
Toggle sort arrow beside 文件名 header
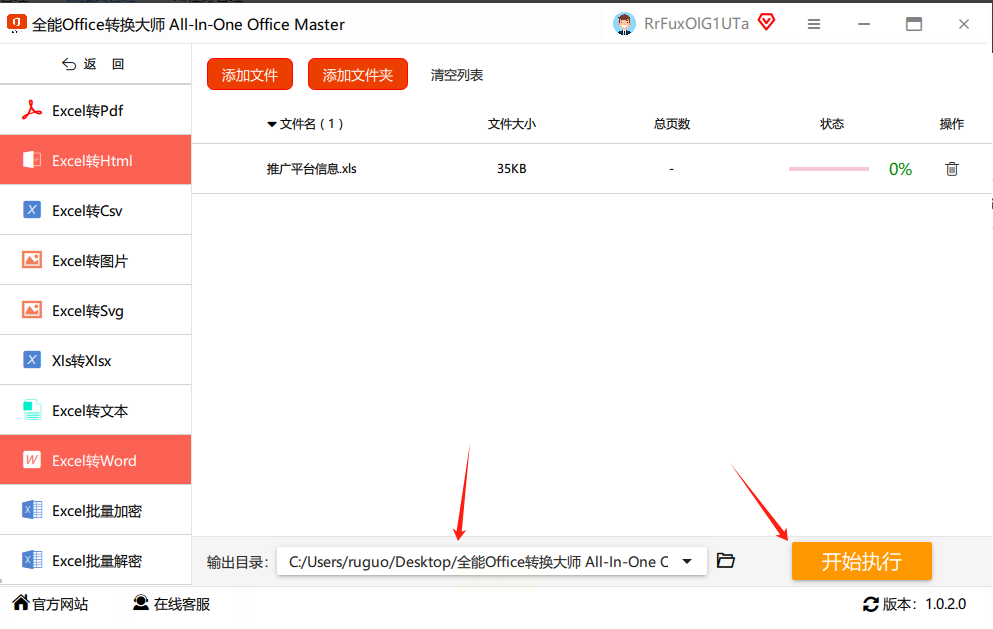272,124
